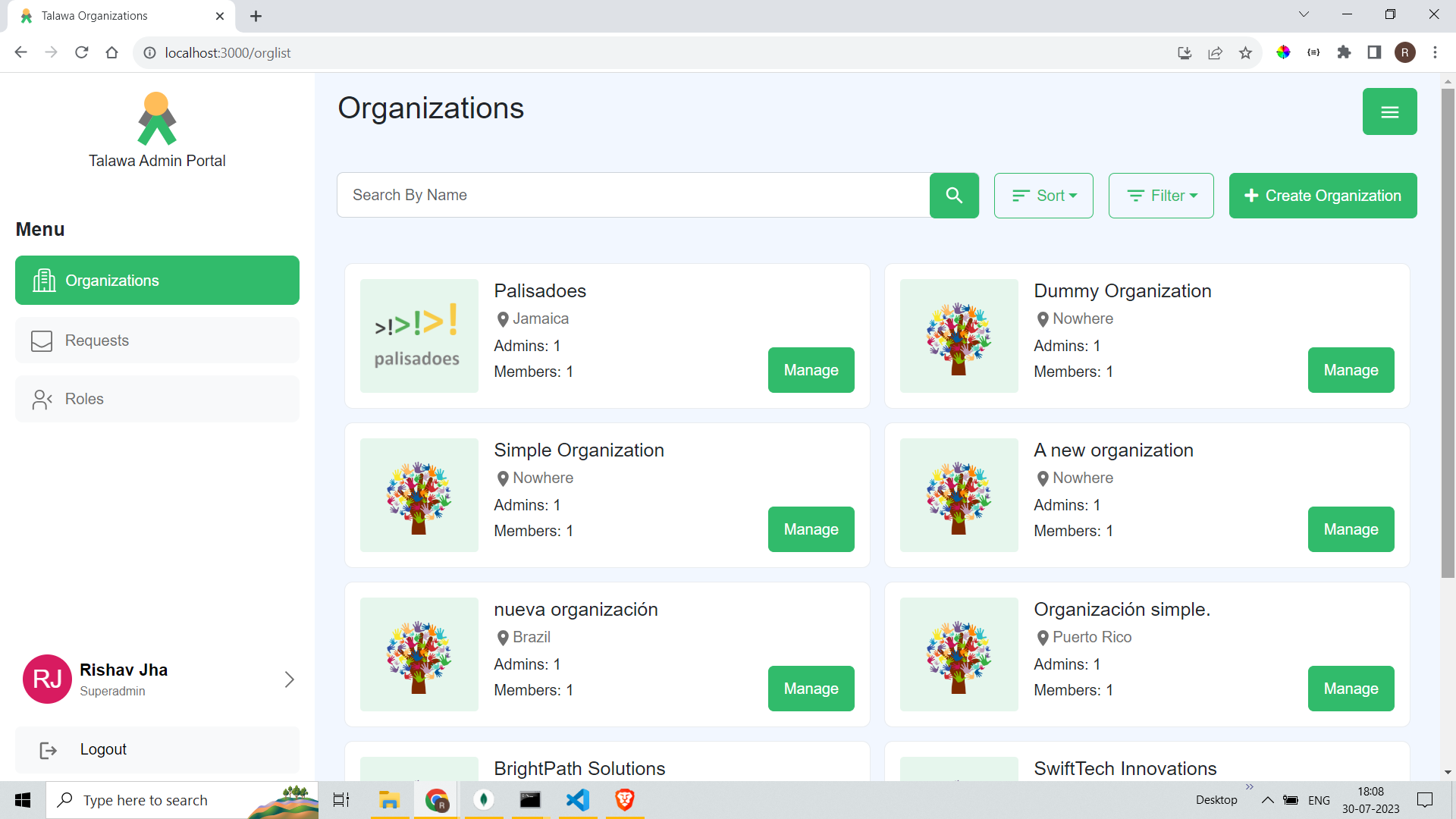Open the Filter dropdown
The height and width of the screenshot is (819, 1456).
[1161, 196]
